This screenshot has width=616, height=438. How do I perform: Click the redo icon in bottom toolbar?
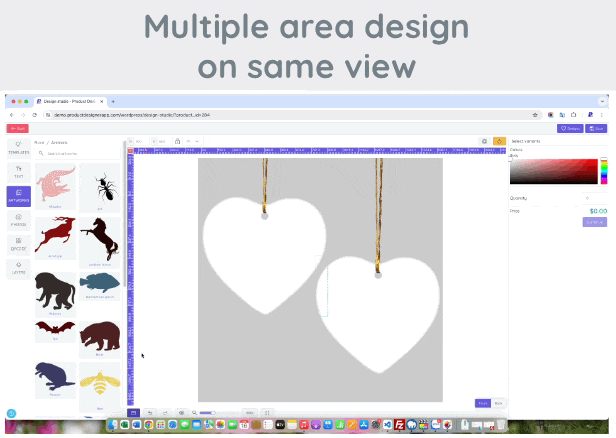pos(164,412)
